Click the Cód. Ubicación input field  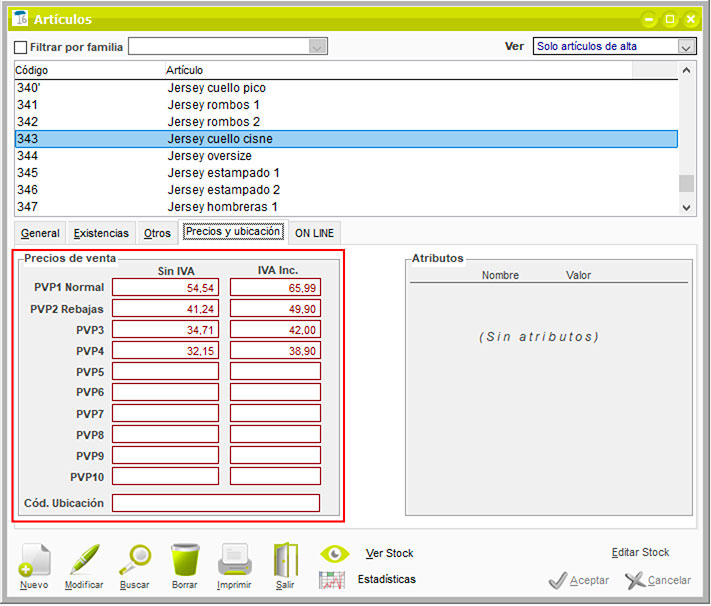coord(216,503)
